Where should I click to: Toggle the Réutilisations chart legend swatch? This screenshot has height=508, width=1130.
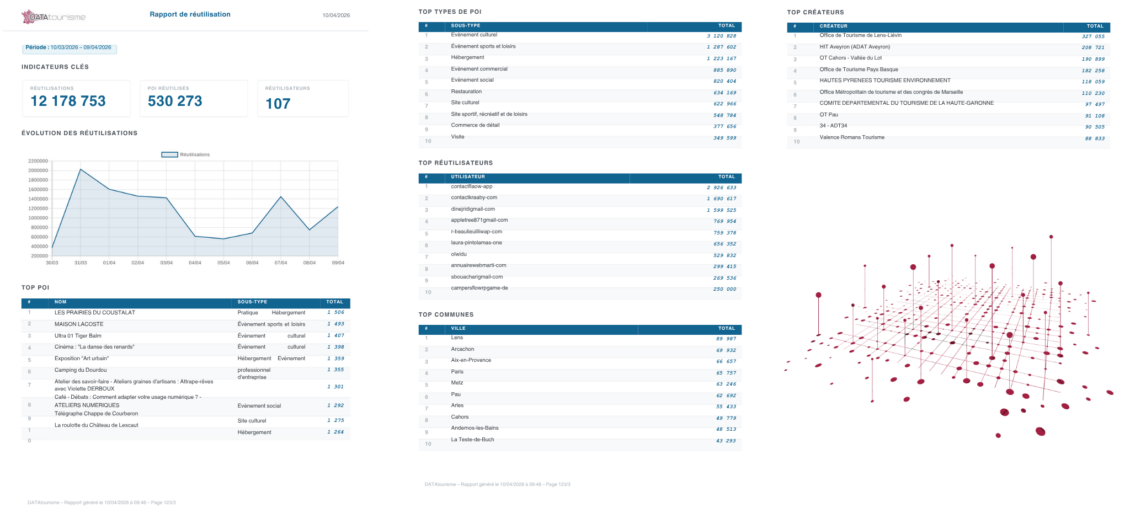169,155
